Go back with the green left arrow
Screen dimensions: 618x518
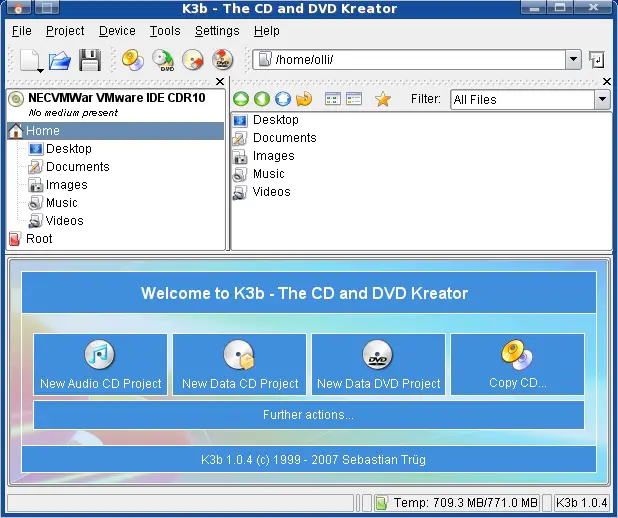pos(262,99)
